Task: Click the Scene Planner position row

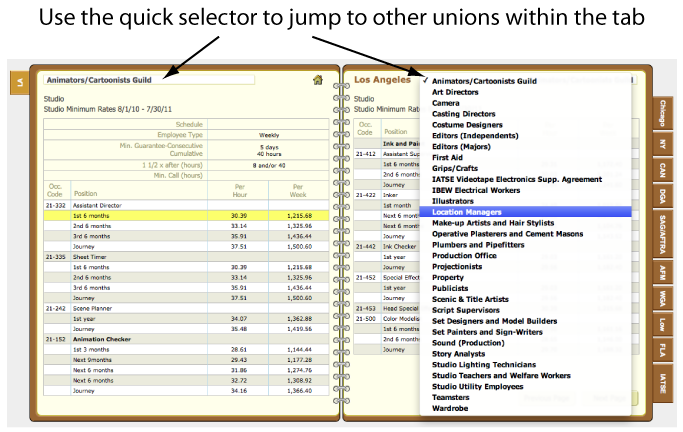Action: pyautogui.click(x=186, y=308)
